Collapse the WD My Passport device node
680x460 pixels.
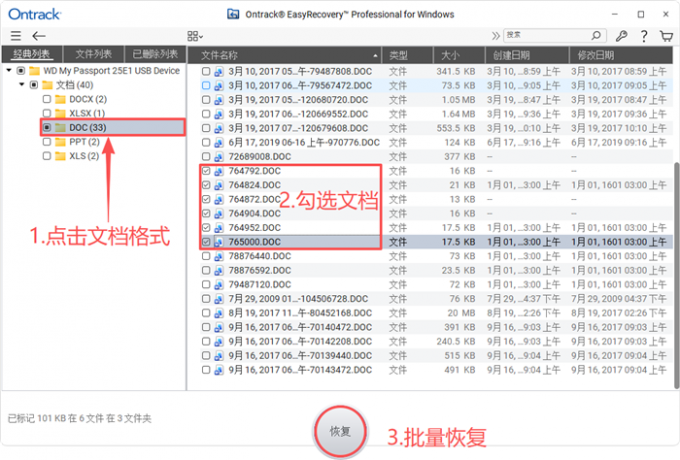pyautogui.click(x=9, y=70)
